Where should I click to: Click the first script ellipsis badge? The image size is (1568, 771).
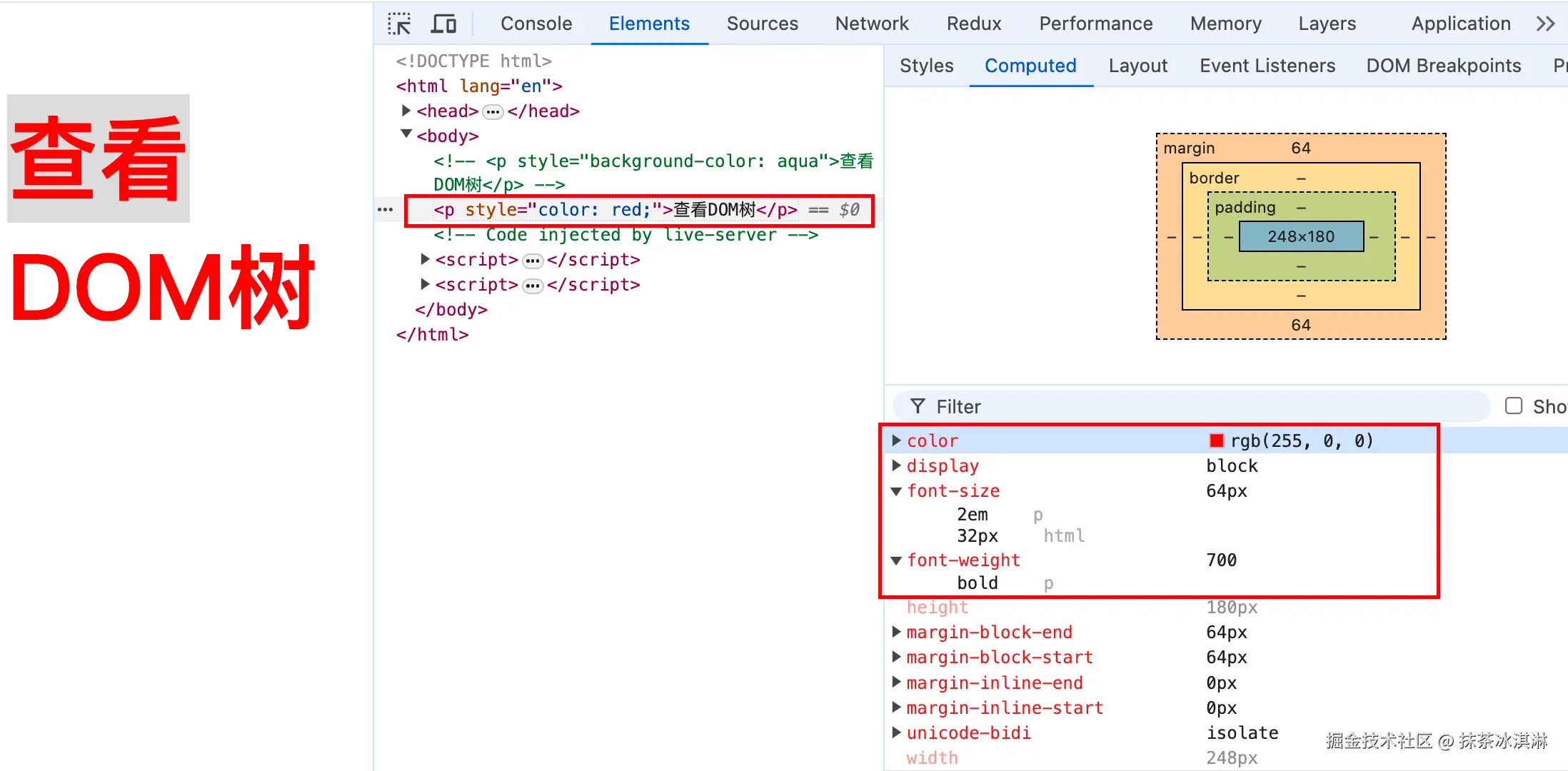pyautogui.click(x=533, y=261)
